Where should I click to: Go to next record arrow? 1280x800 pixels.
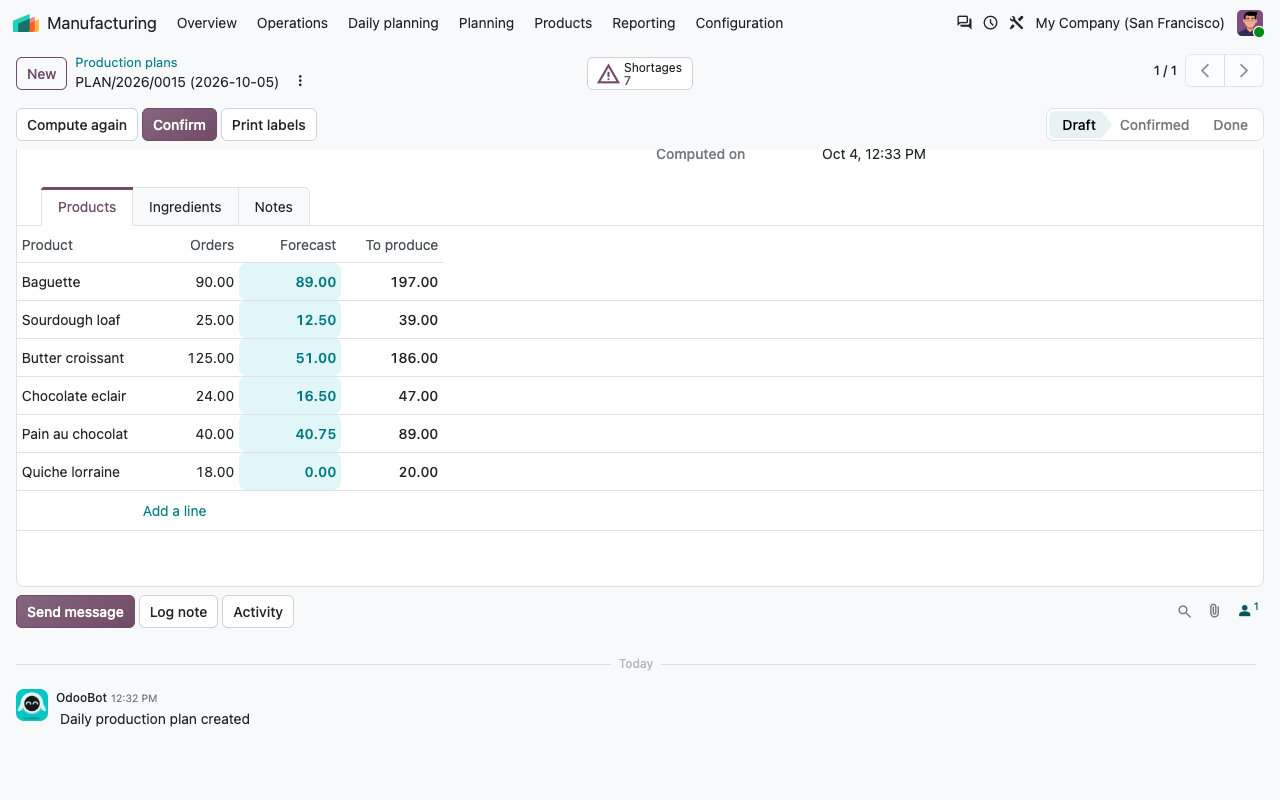tap(1244, 71)
